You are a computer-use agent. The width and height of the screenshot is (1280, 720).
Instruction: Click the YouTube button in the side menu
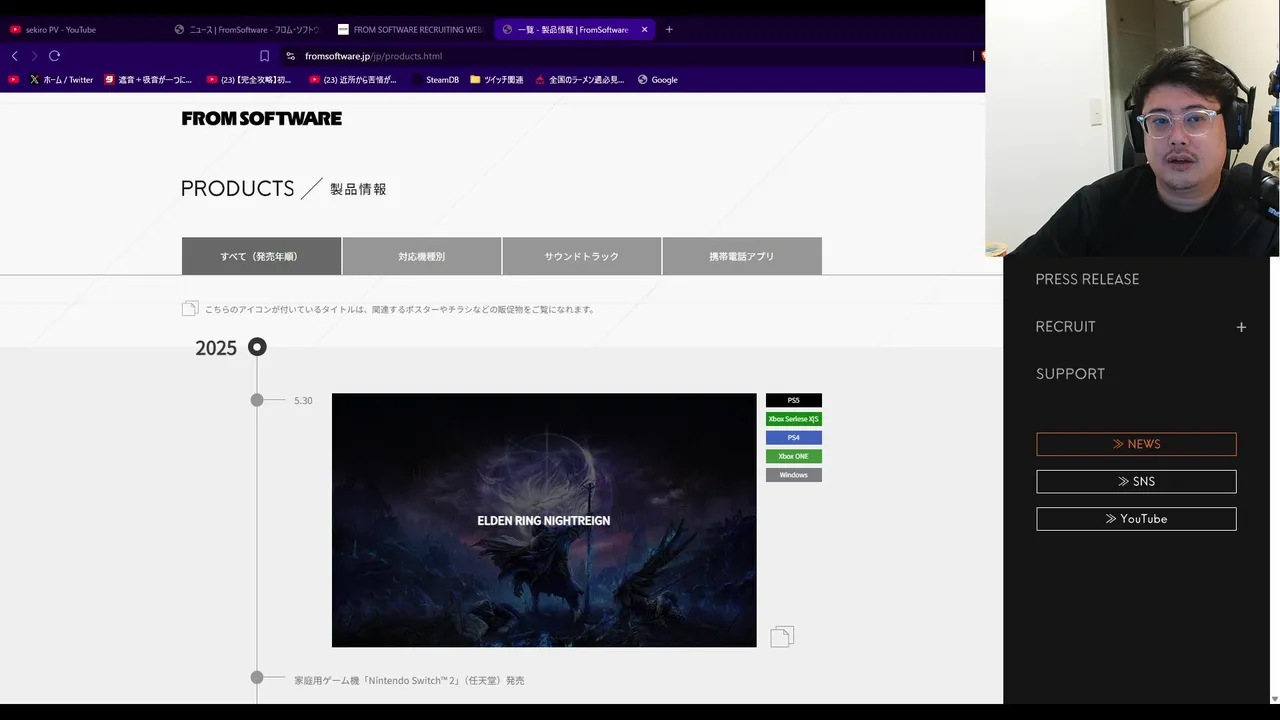1136,519
